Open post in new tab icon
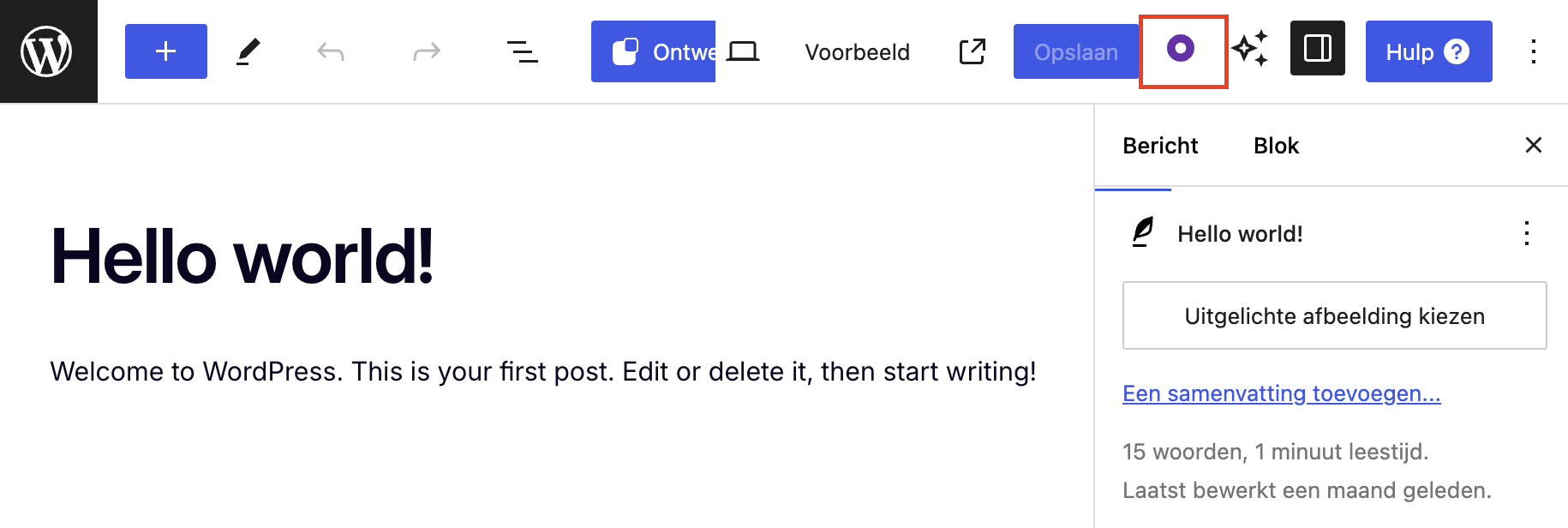1568x528 pixels. (x=973, y=52)
